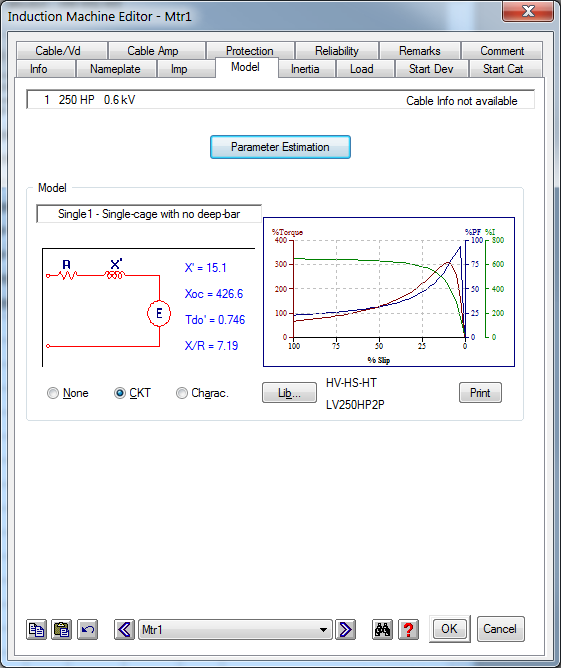Select the Charac. radio button
Viewport: 561px width, 668px height.
(x=182, y=393)
